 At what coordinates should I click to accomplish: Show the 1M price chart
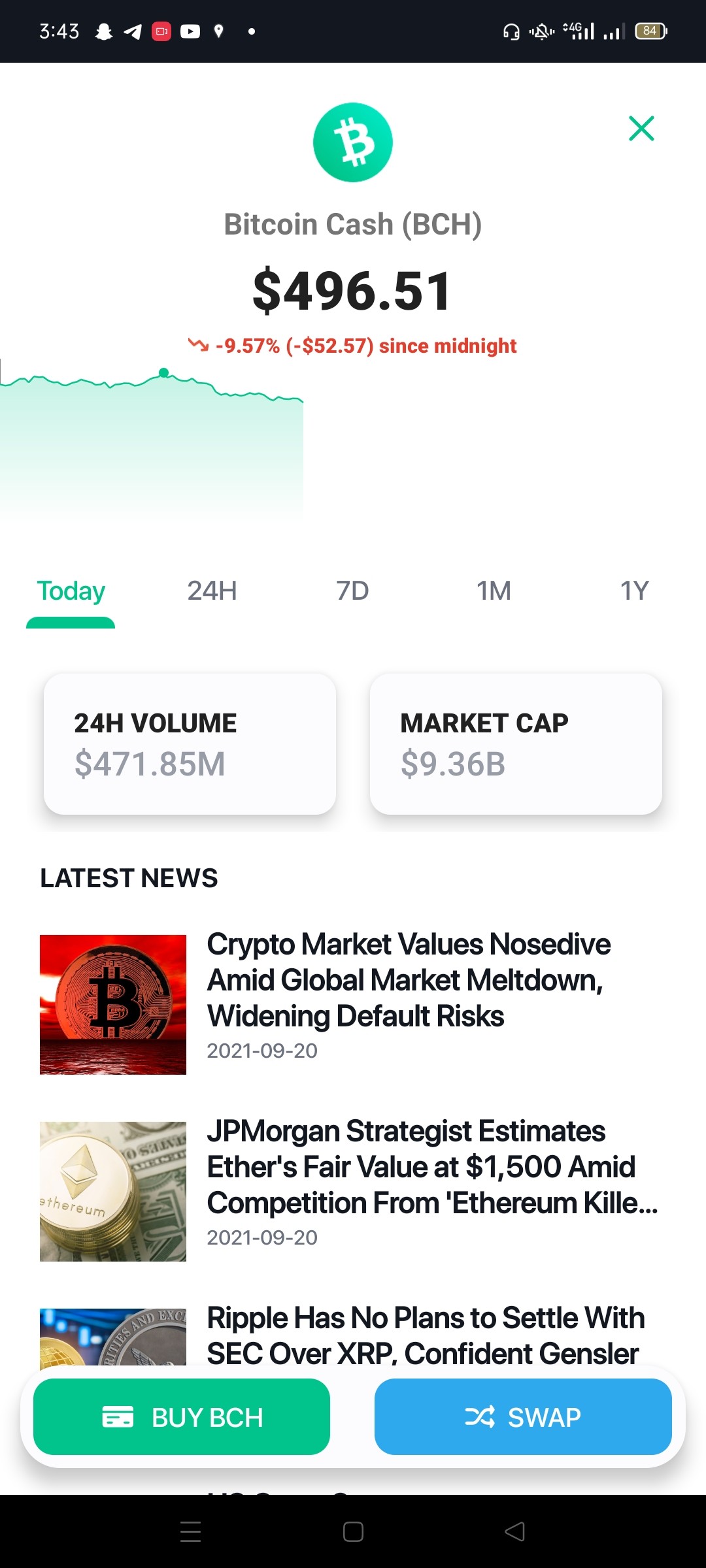pyautogui.click(x=494, y=591)
